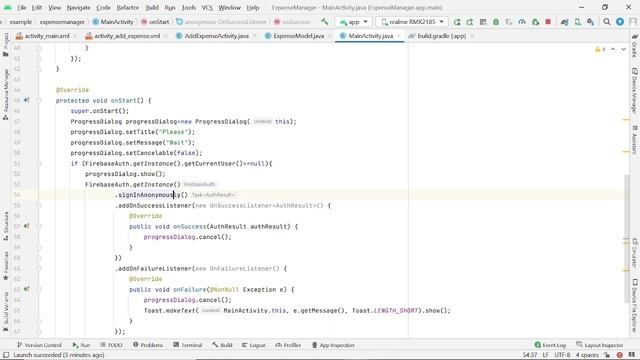Open the Device File Explorer side panel
Image resolution: width=640 pixels, height=360 pixels.
tap(635, 306)
